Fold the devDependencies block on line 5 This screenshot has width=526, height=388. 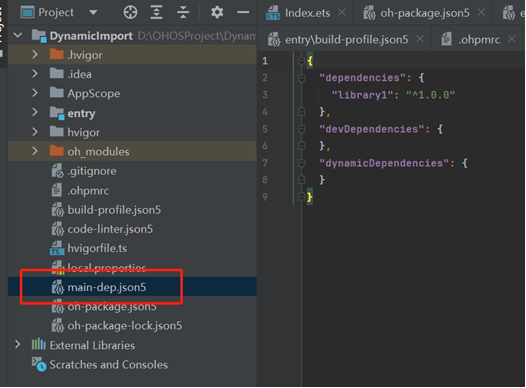point(301,129)
